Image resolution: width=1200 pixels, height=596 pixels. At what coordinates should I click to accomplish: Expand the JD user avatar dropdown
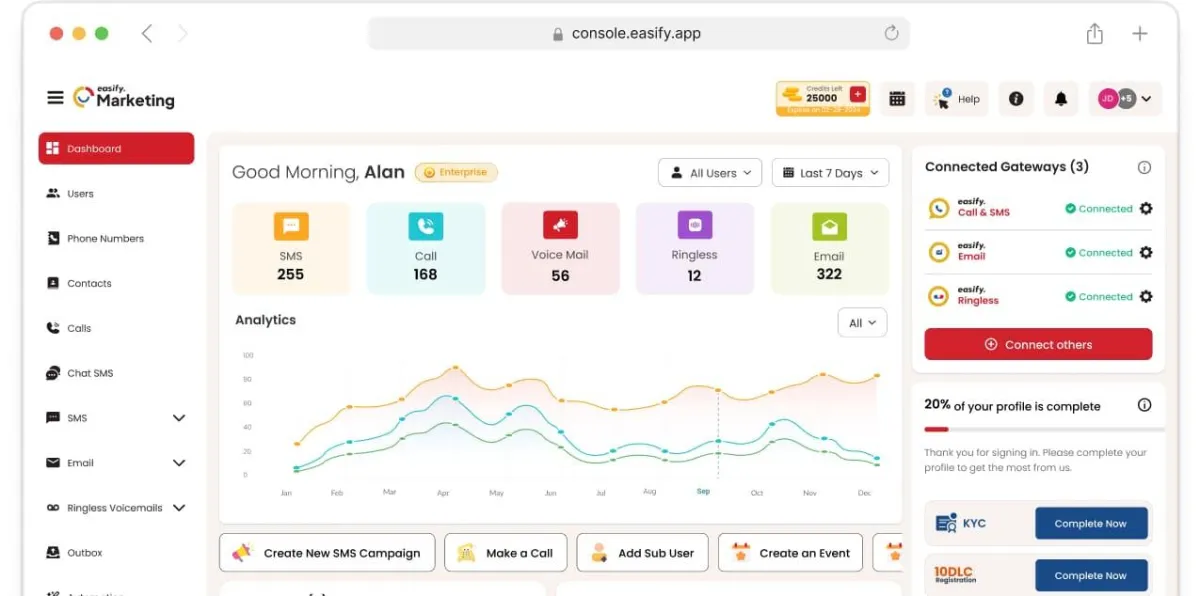(1125, 99)
